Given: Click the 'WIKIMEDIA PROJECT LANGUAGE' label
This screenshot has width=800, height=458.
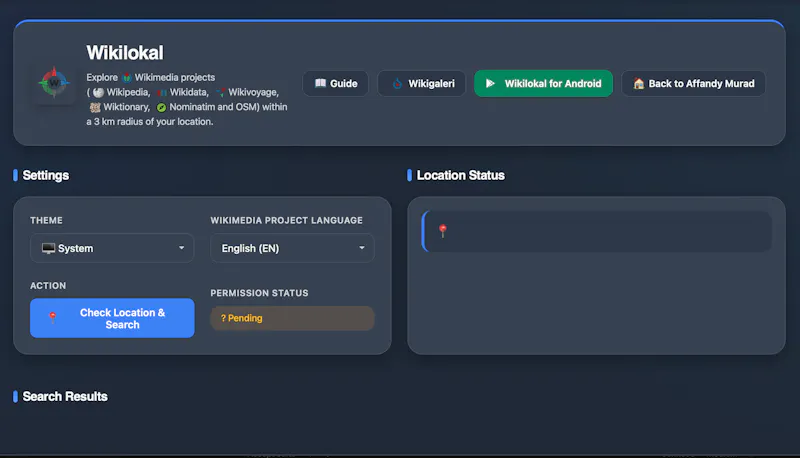Looking at the screenshot, I should tap(287, 220).
